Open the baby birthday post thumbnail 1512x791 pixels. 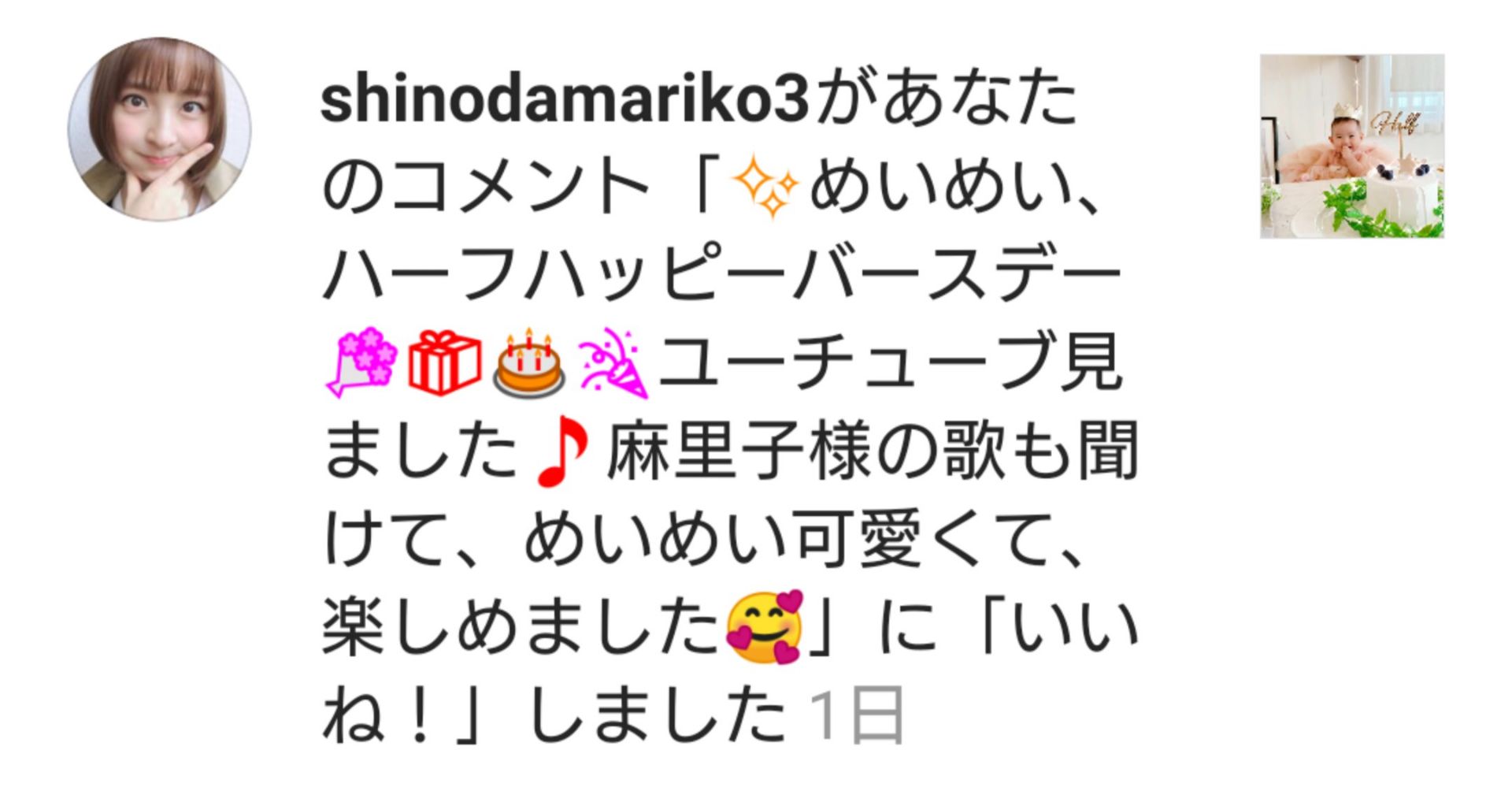point(1352,146)
